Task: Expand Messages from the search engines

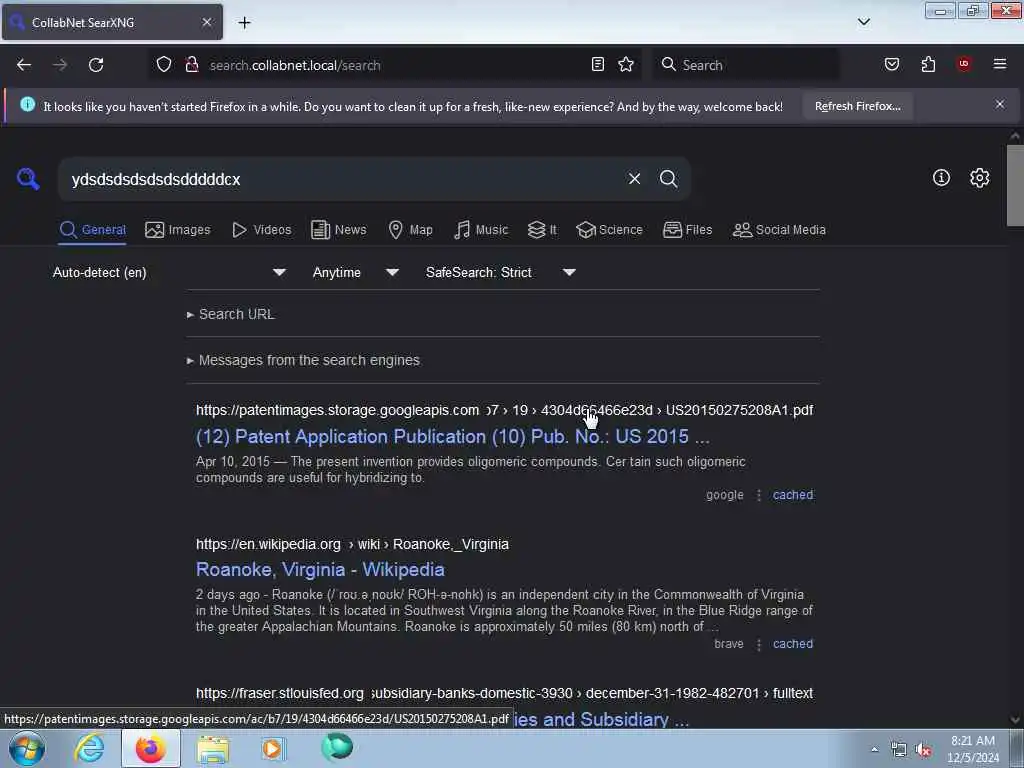Action: (x=303, y=360)
